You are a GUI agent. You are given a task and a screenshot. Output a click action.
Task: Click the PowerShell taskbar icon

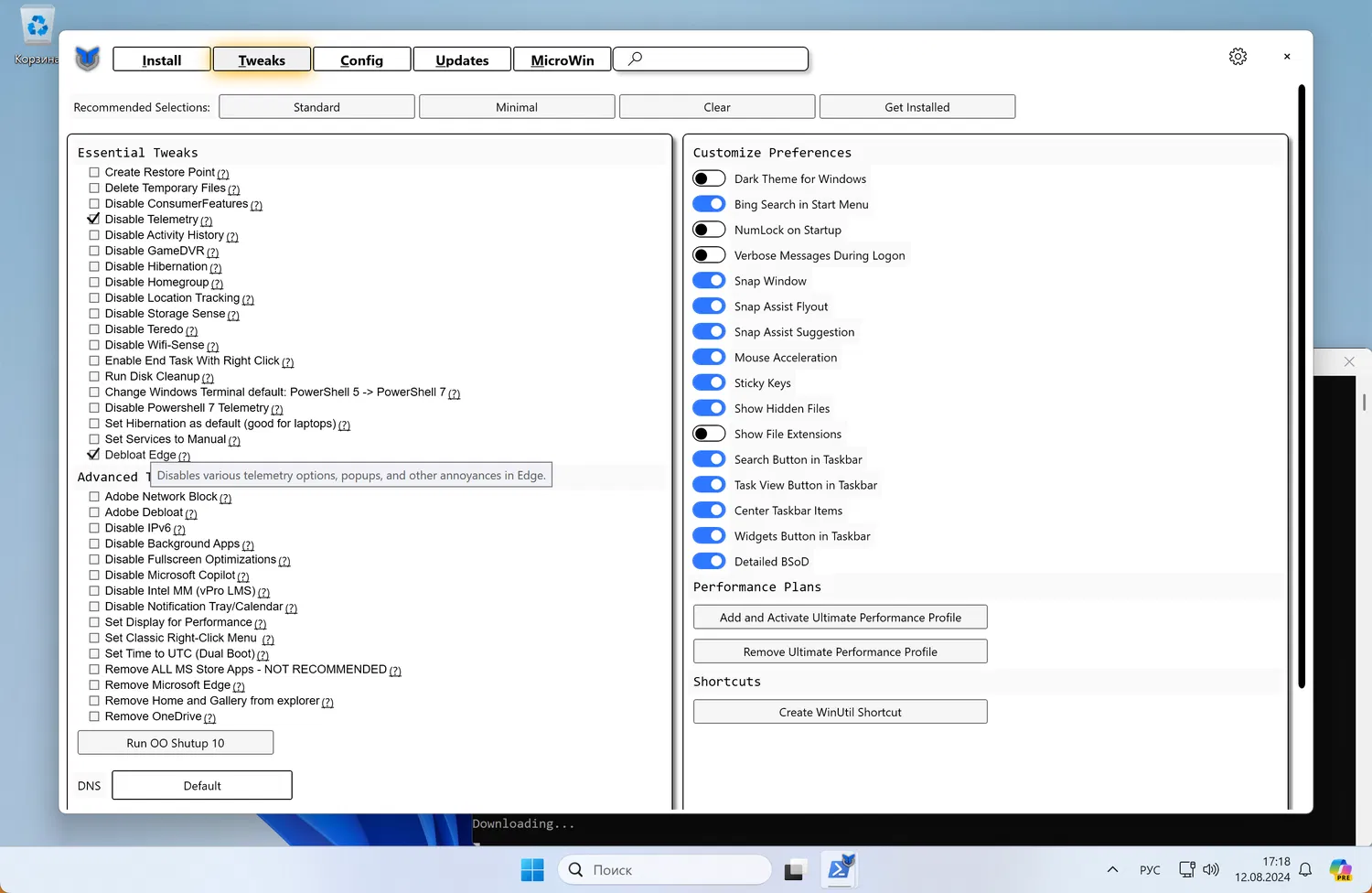[x=840, y=869]
